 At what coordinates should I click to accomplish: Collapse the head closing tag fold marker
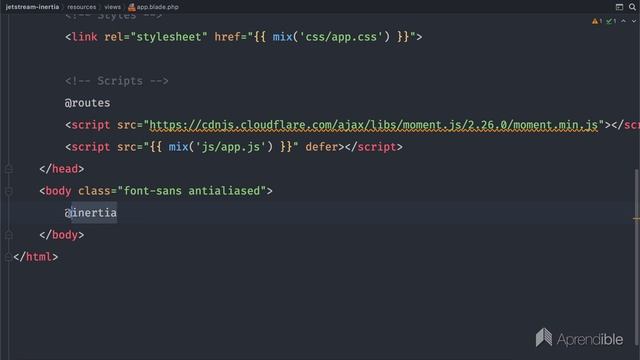click(x=9, y=169)
